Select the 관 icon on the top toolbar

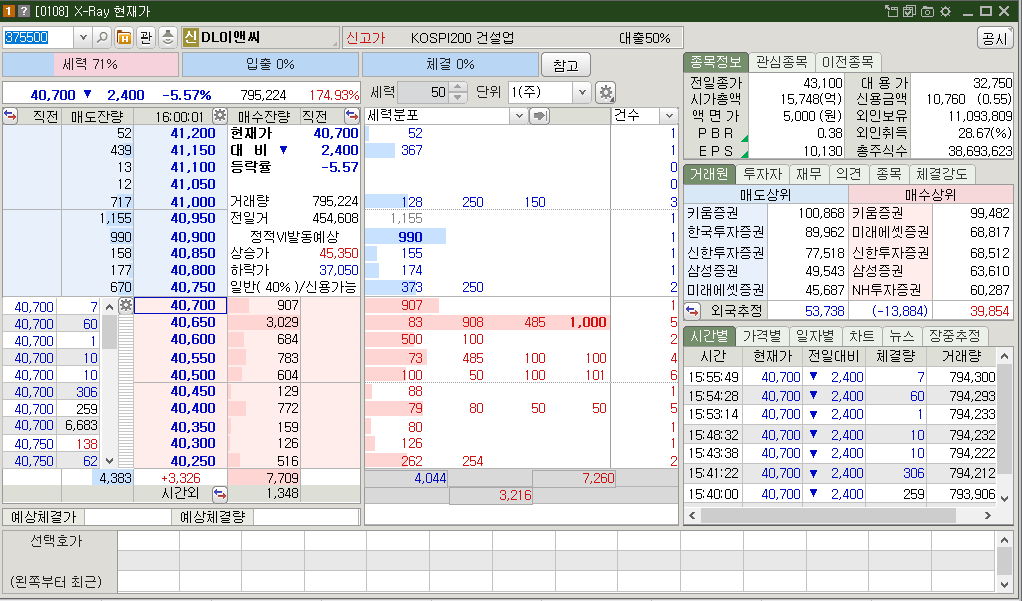(x=144, y=40)
